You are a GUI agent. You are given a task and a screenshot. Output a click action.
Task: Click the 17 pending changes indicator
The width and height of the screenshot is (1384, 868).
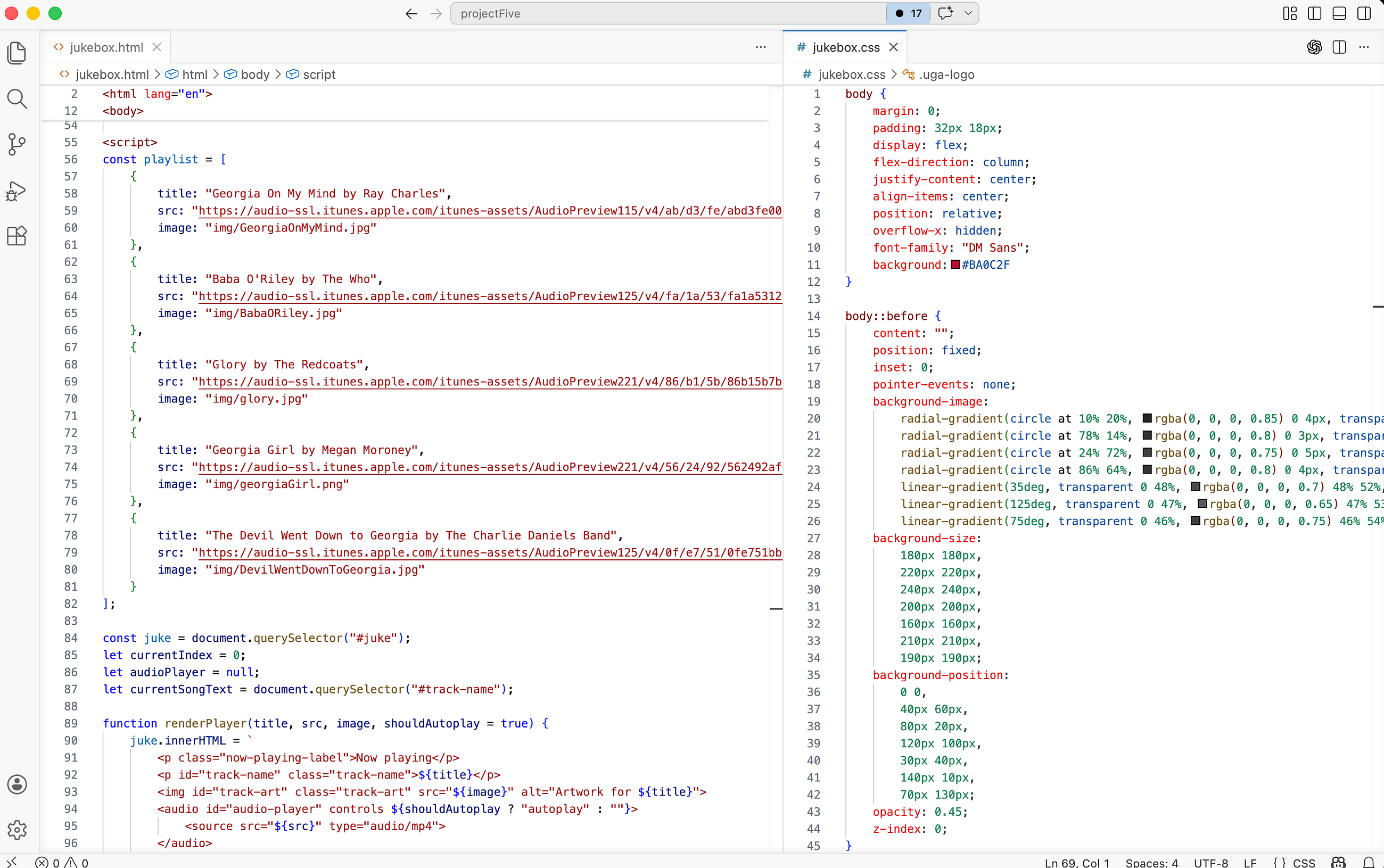(908, 13)
